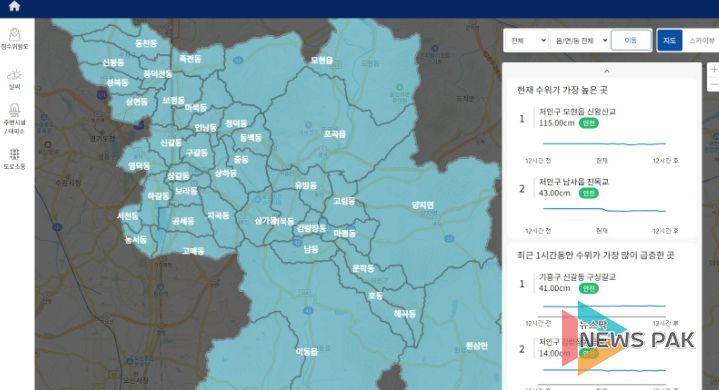Viewport: 719px width, 390px height.
Task: Click the 안전 badge next to 43.00cm
Action: (588, 193)
